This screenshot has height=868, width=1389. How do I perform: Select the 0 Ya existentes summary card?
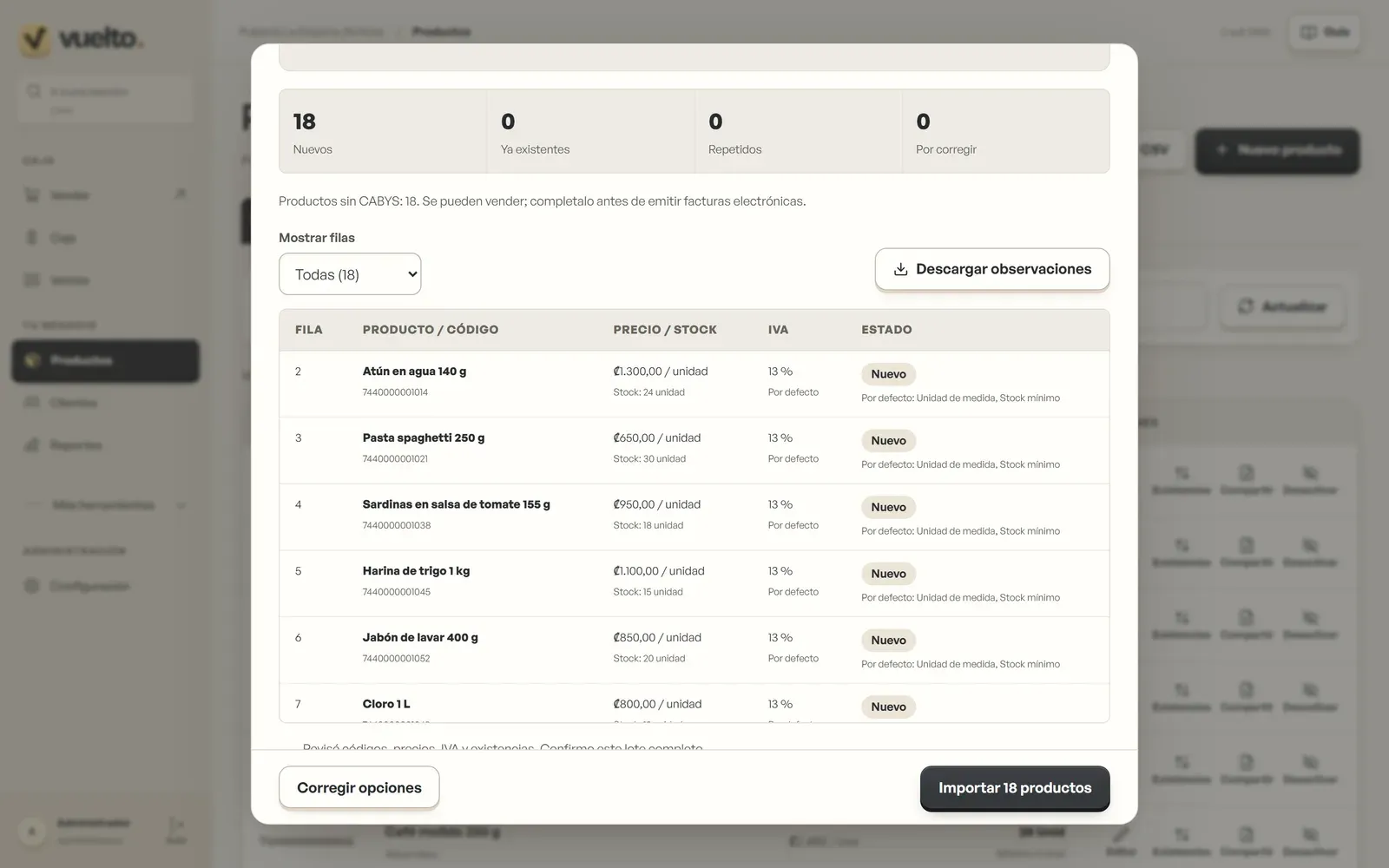(590, 132)
